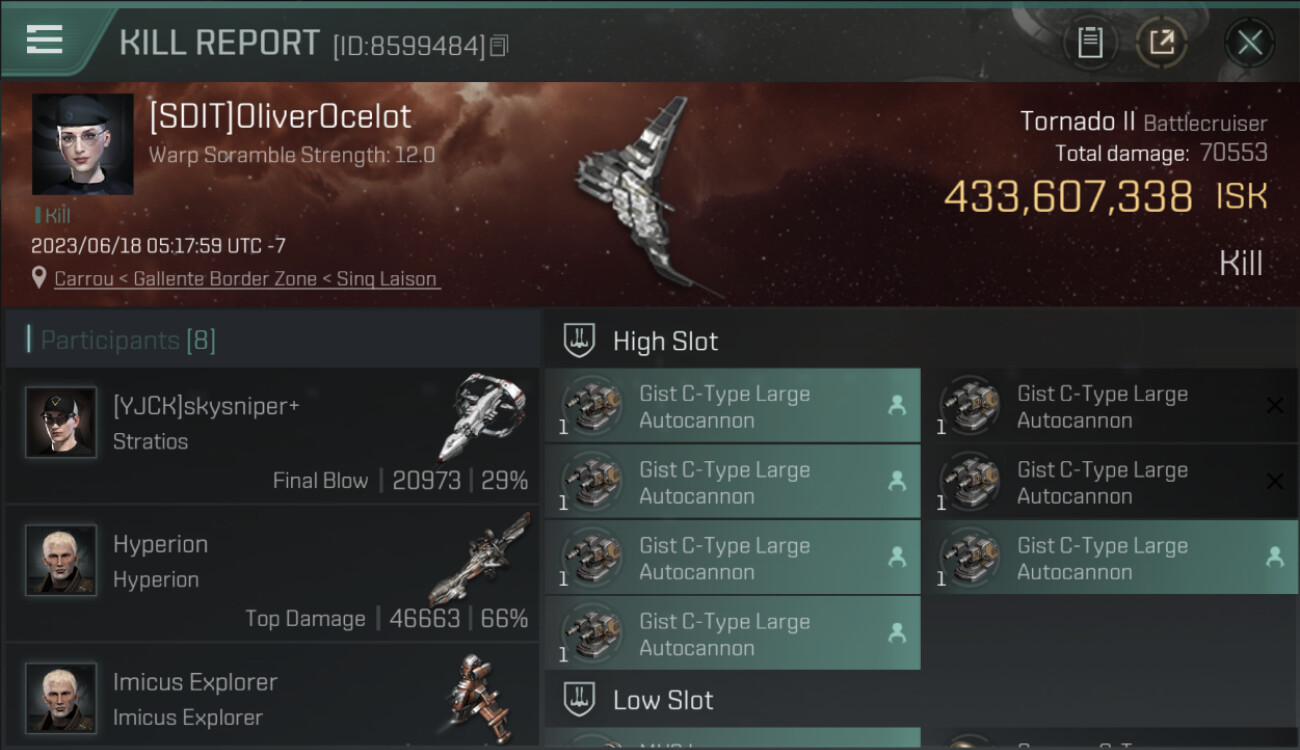Close the kill report panel
Image resolution: width=1300 pixels, height=750 pixels.
[x=1250, y=43]
